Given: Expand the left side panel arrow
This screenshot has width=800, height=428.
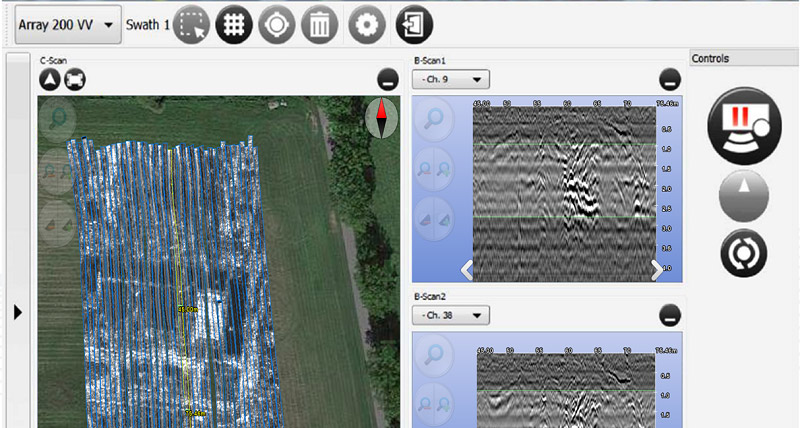Looking at the screenshot, I should (x=17, y=313).
